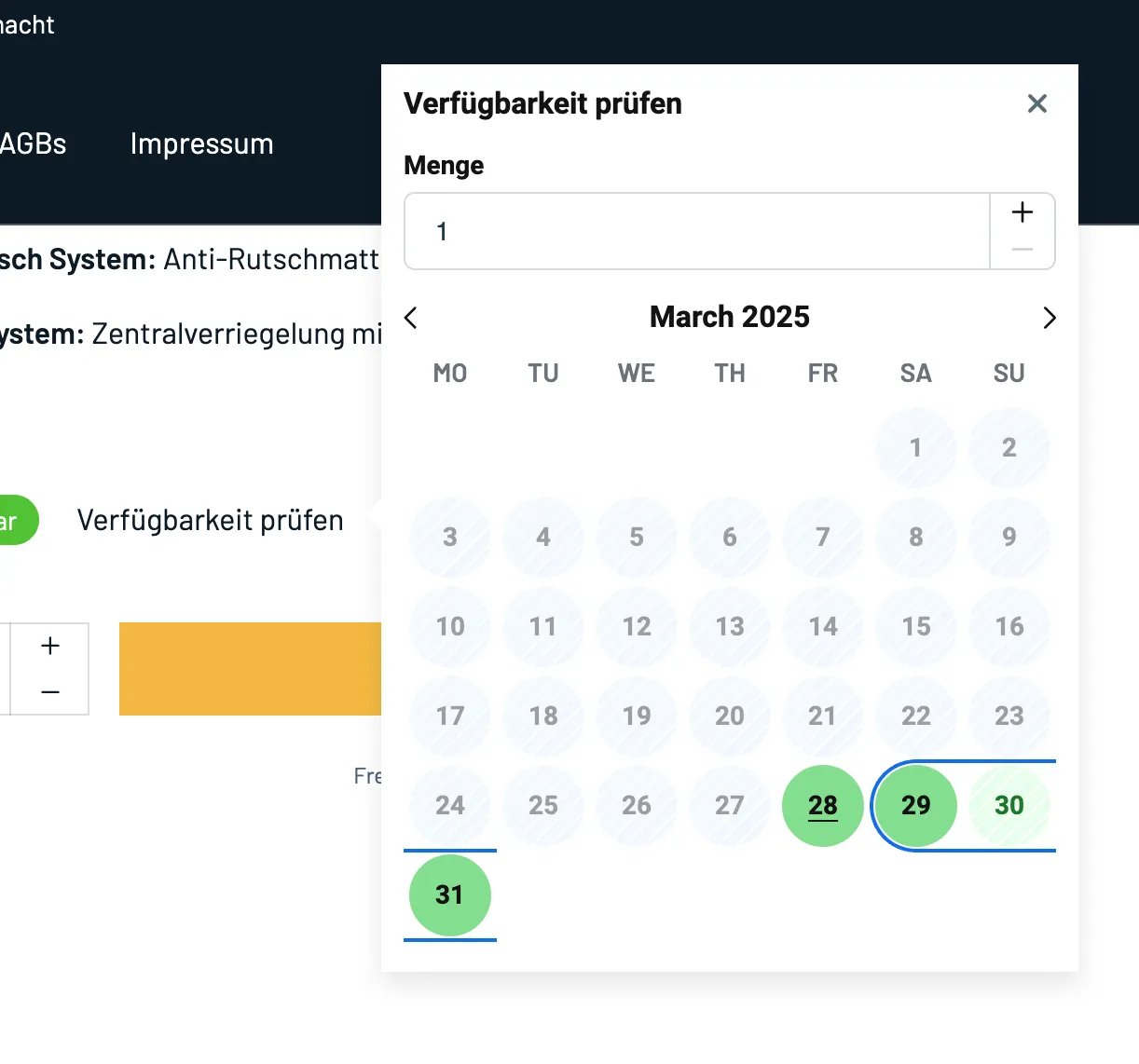The height and width of the screenshot is (1064, 1139).
Task: Close the Verfügbarkeit prüfen popup
Action: 1036,103
